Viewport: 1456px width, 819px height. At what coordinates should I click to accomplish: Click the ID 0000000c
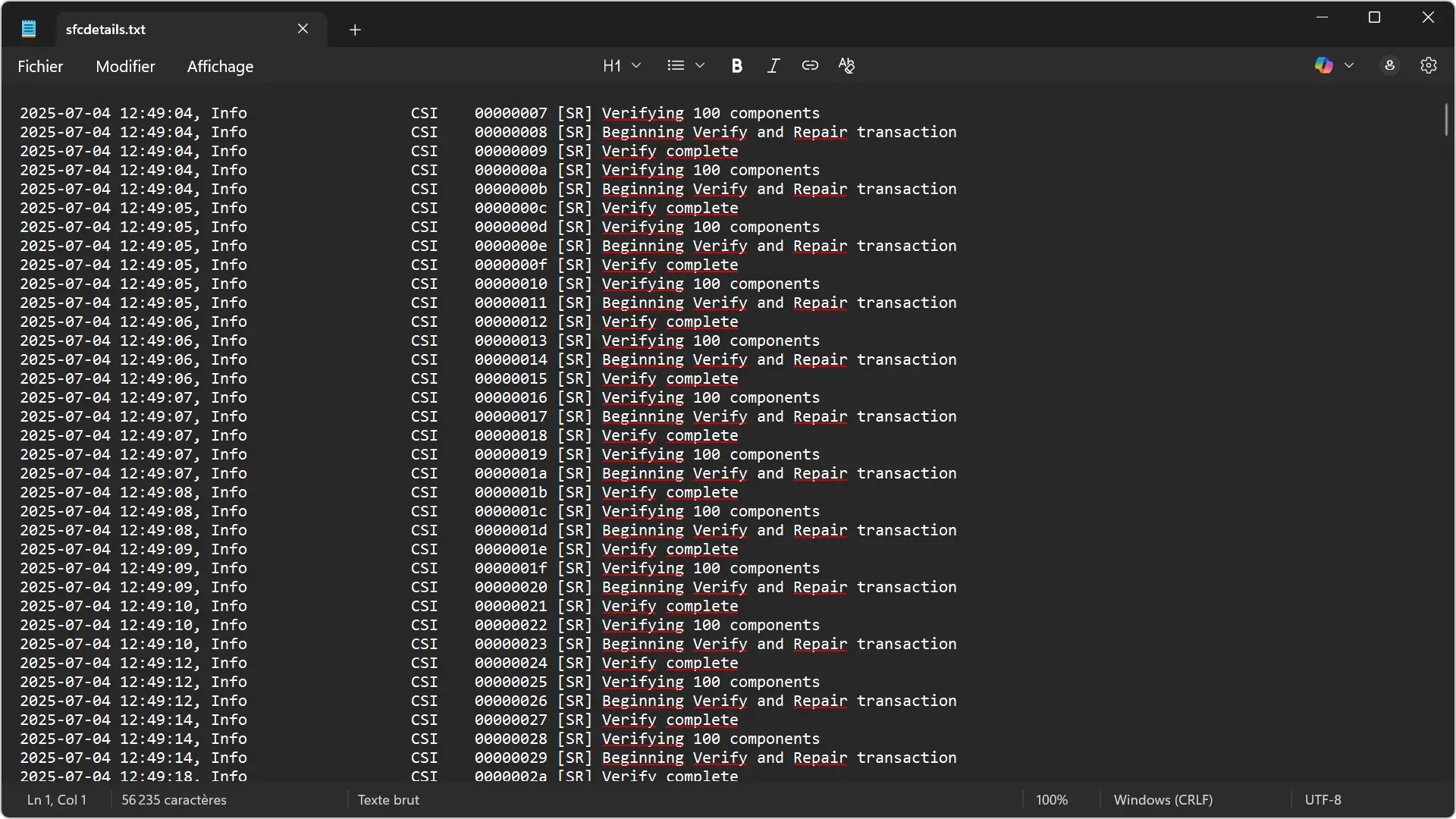click(510, 208)
